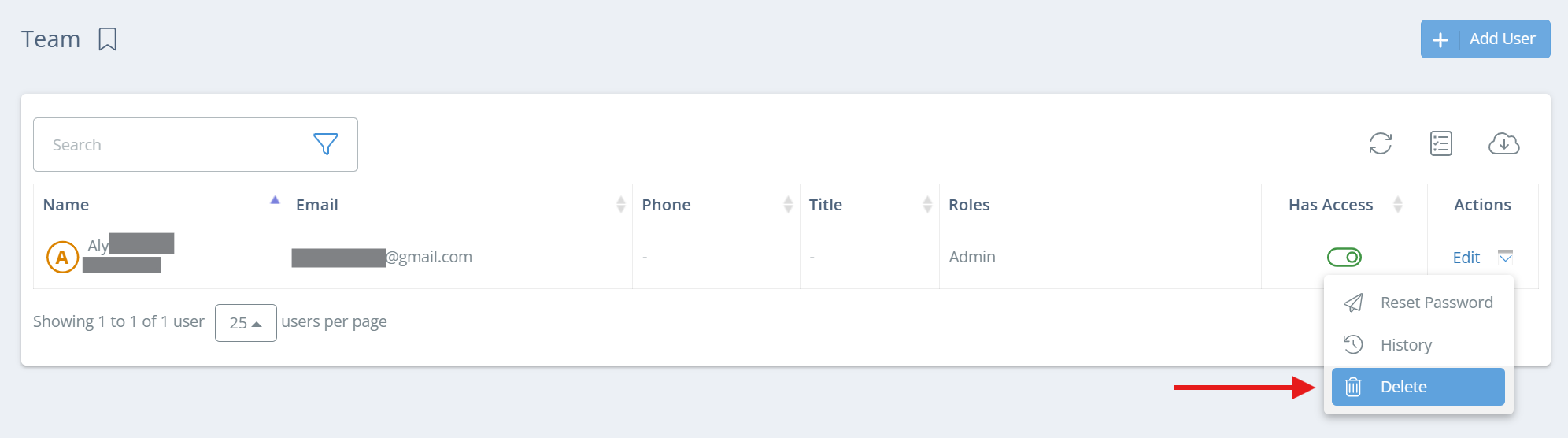This screenshot has height=438, width=1568.
Task: Click the bookmark icon next to Team
Action: pos(108,39)
